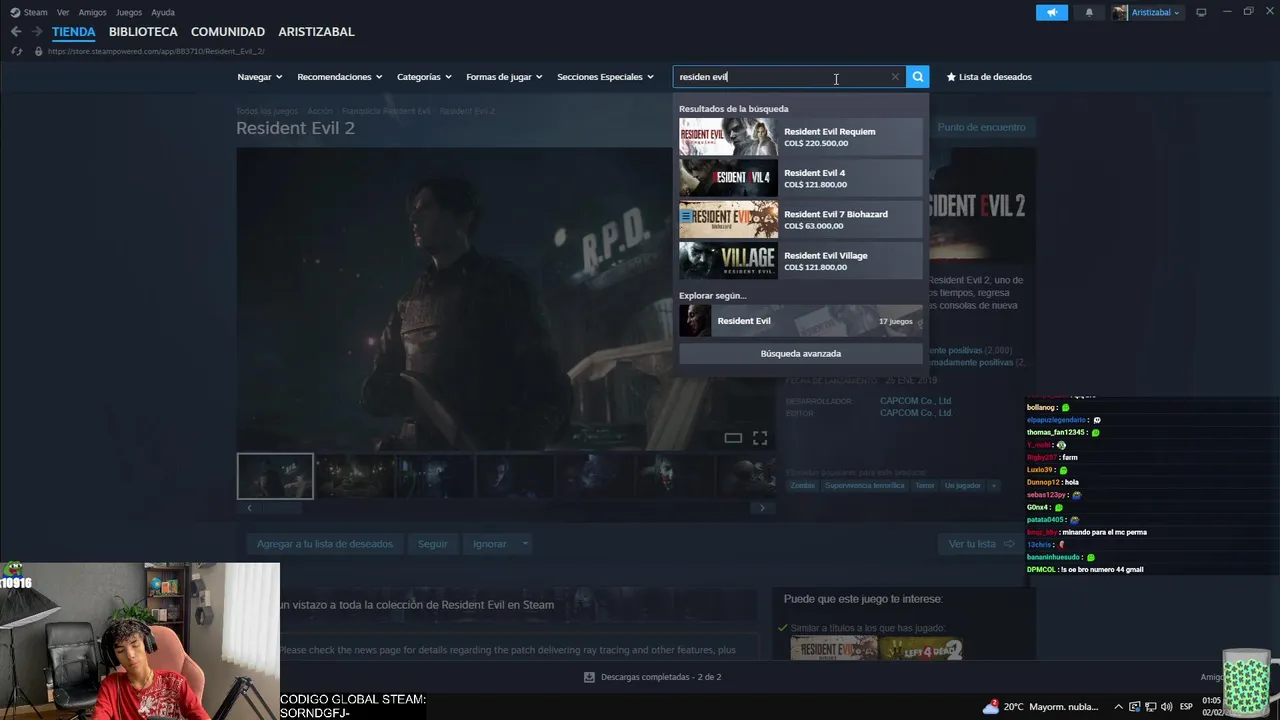Enter fullscreen on the media player

pyautogui.click(x=760, y=438)
